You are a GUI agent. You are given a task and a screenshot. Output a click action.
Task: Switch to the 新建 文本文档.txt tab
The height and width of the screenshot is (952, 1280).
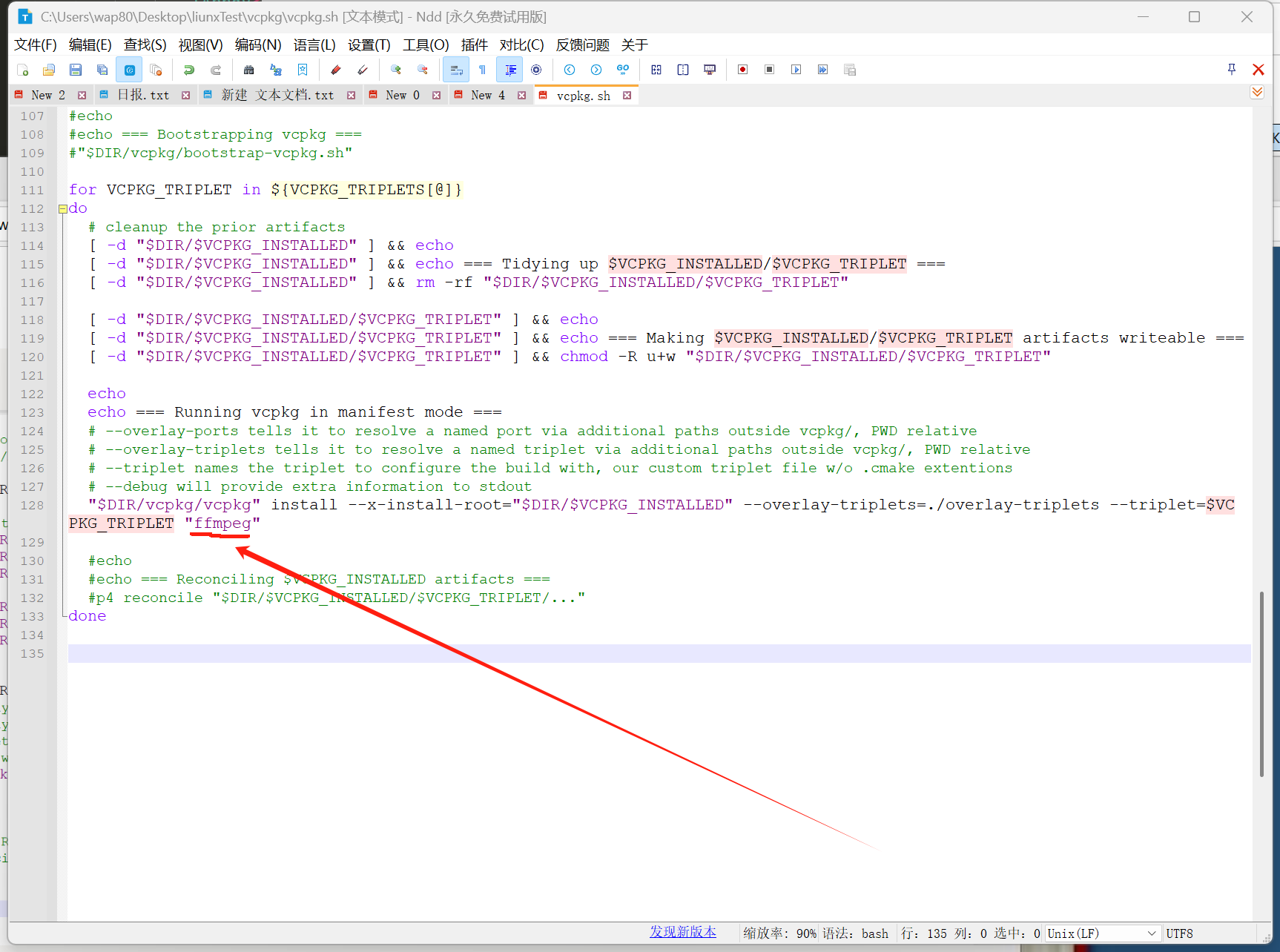tap(278, 95)
